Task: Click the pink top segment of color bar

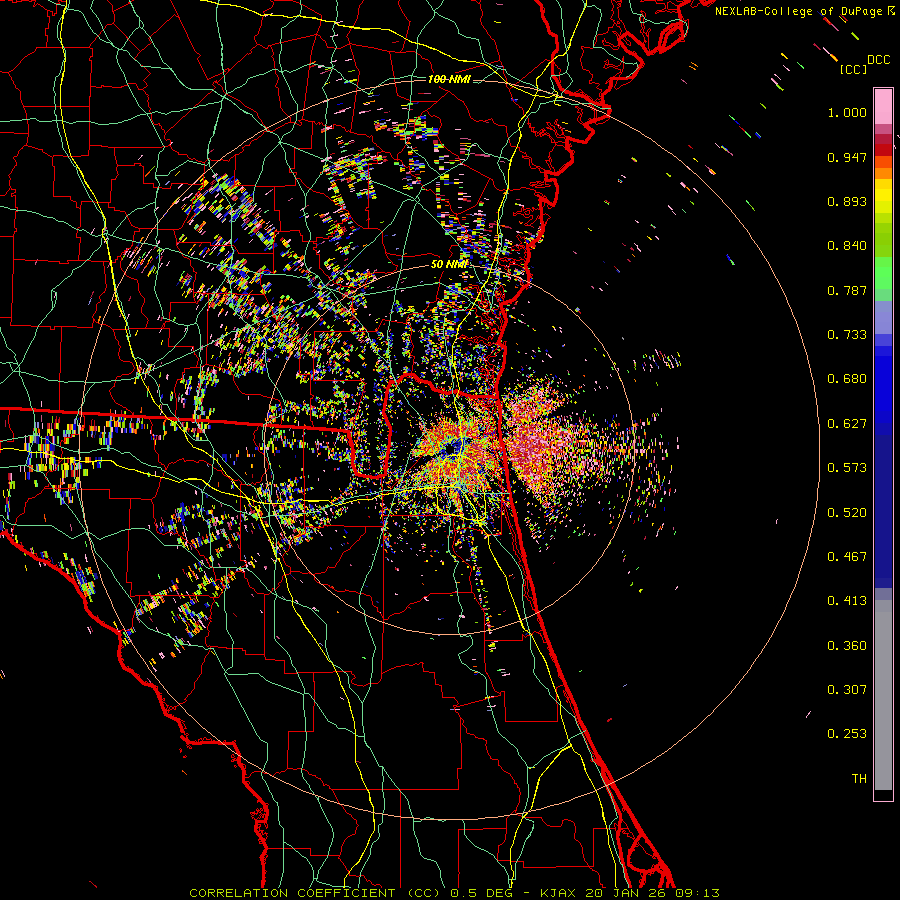Action: point(883,107)
